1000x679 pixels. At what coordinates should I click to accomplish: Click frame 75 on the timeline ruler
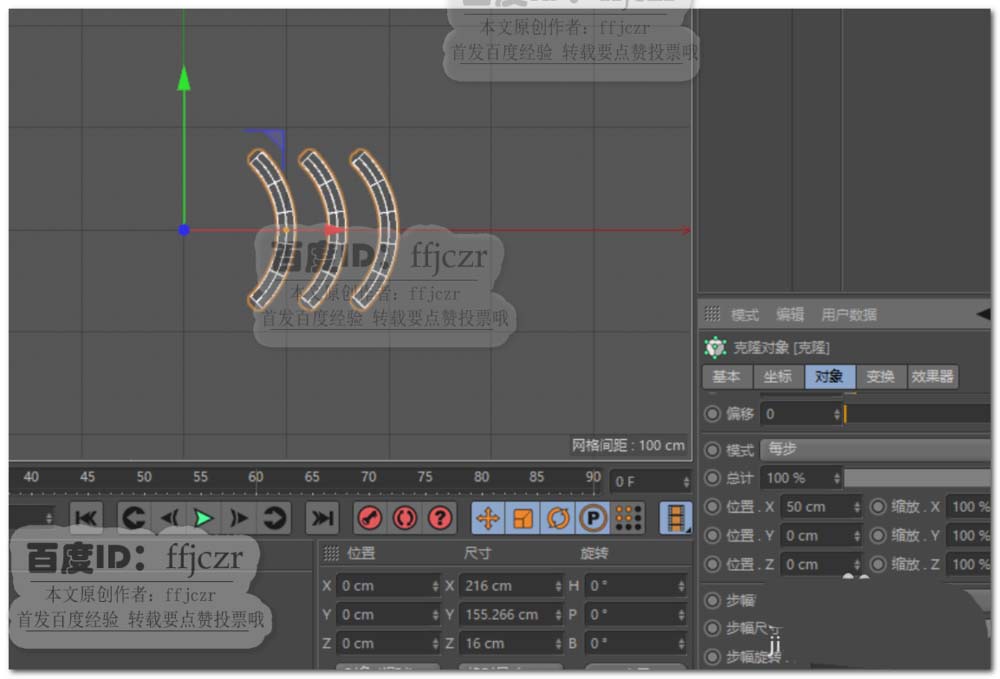pyautogui.click(x=425, y=477)
